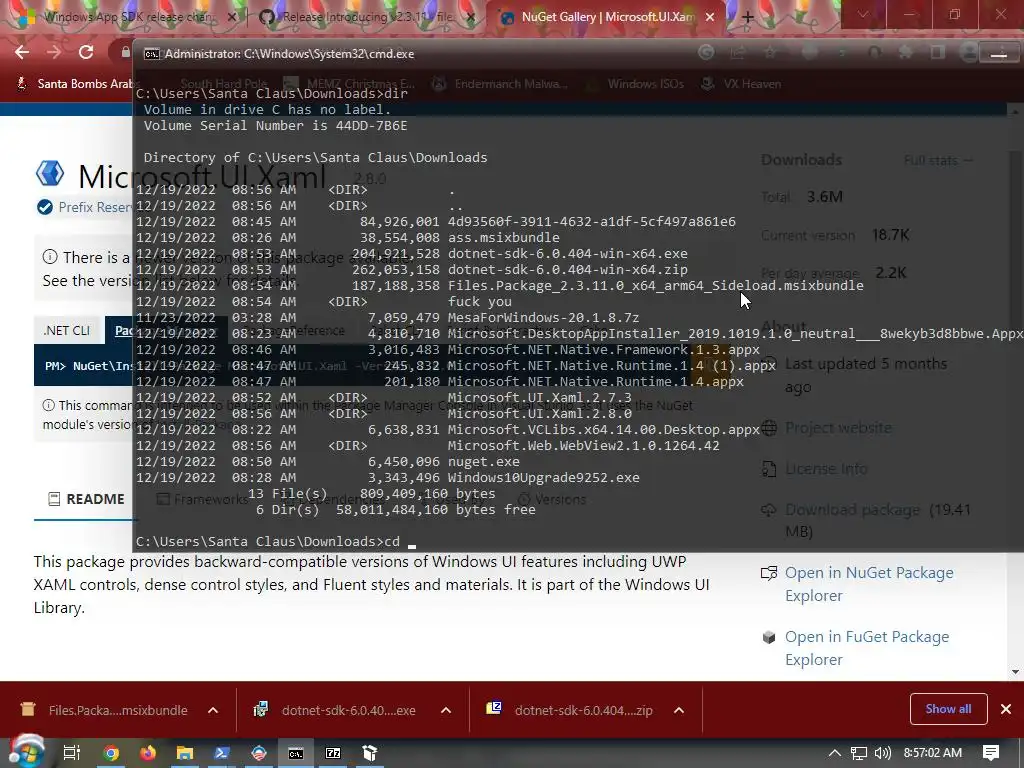Image resolution: width=1024 pixels, height=768 pixels.
Task: Close the downloads bar
Action: point(1006,709)
